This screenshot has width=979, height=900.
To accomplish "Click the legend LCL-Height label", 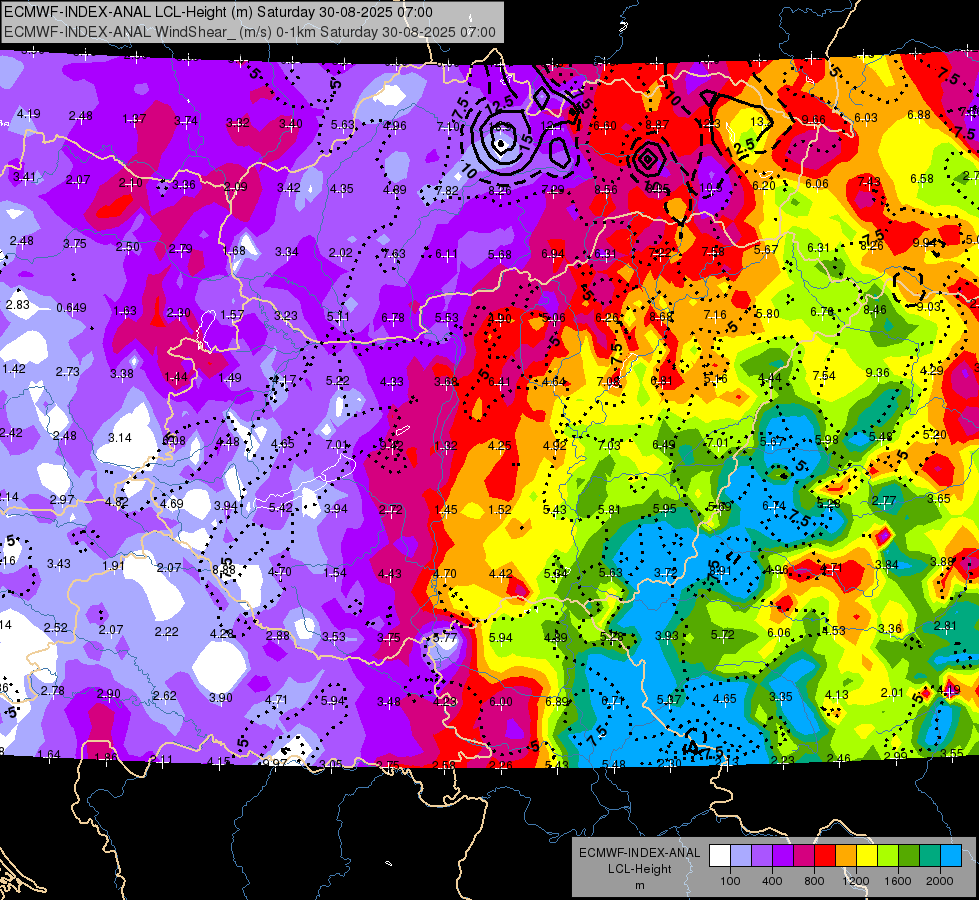I will click(639, 869).
